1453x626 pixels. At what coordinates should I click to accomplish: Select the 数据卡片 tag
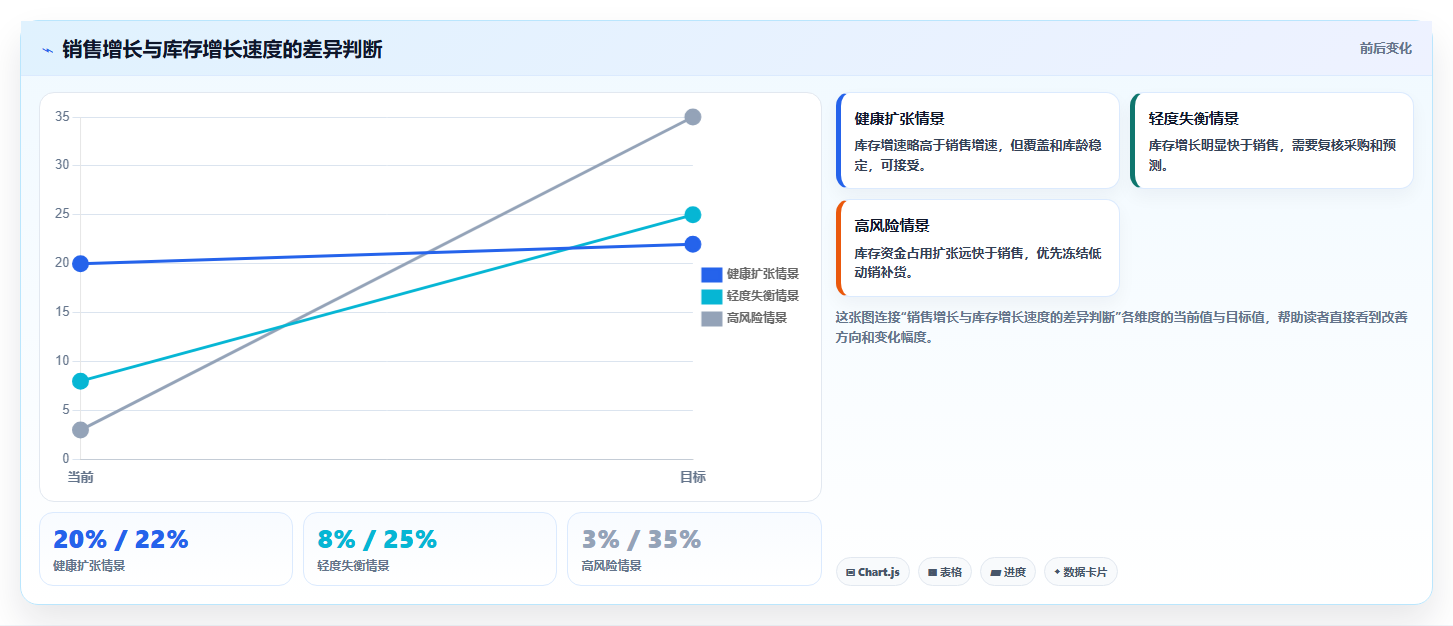tap(1081, 572)
